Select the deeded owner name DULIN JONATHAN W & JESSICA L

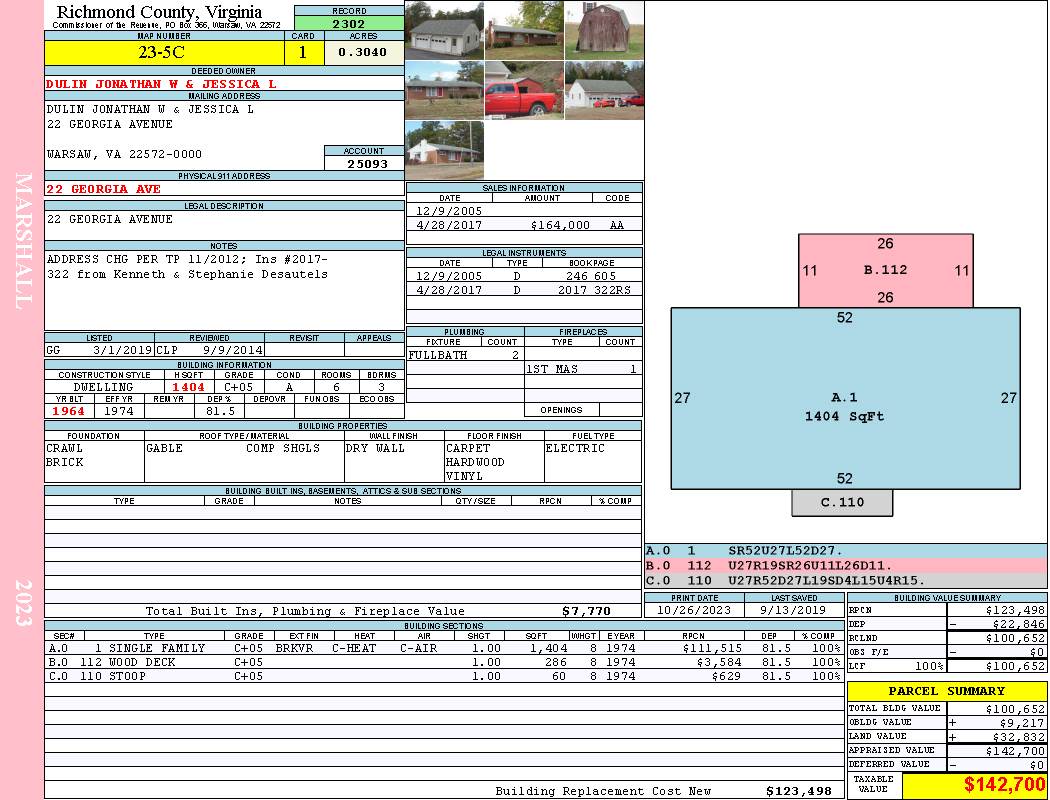(161, 84)
